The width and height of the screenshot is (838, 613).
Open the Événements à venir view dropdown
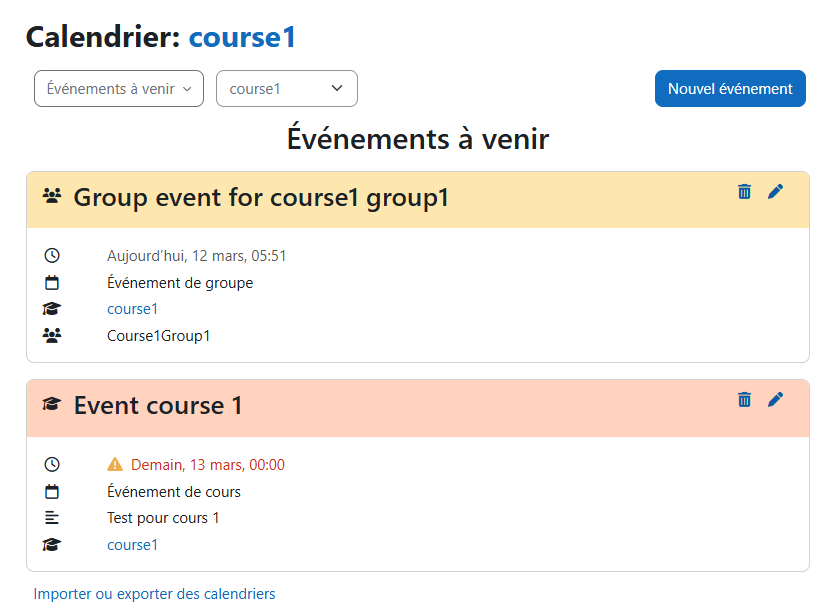(119, 89)
